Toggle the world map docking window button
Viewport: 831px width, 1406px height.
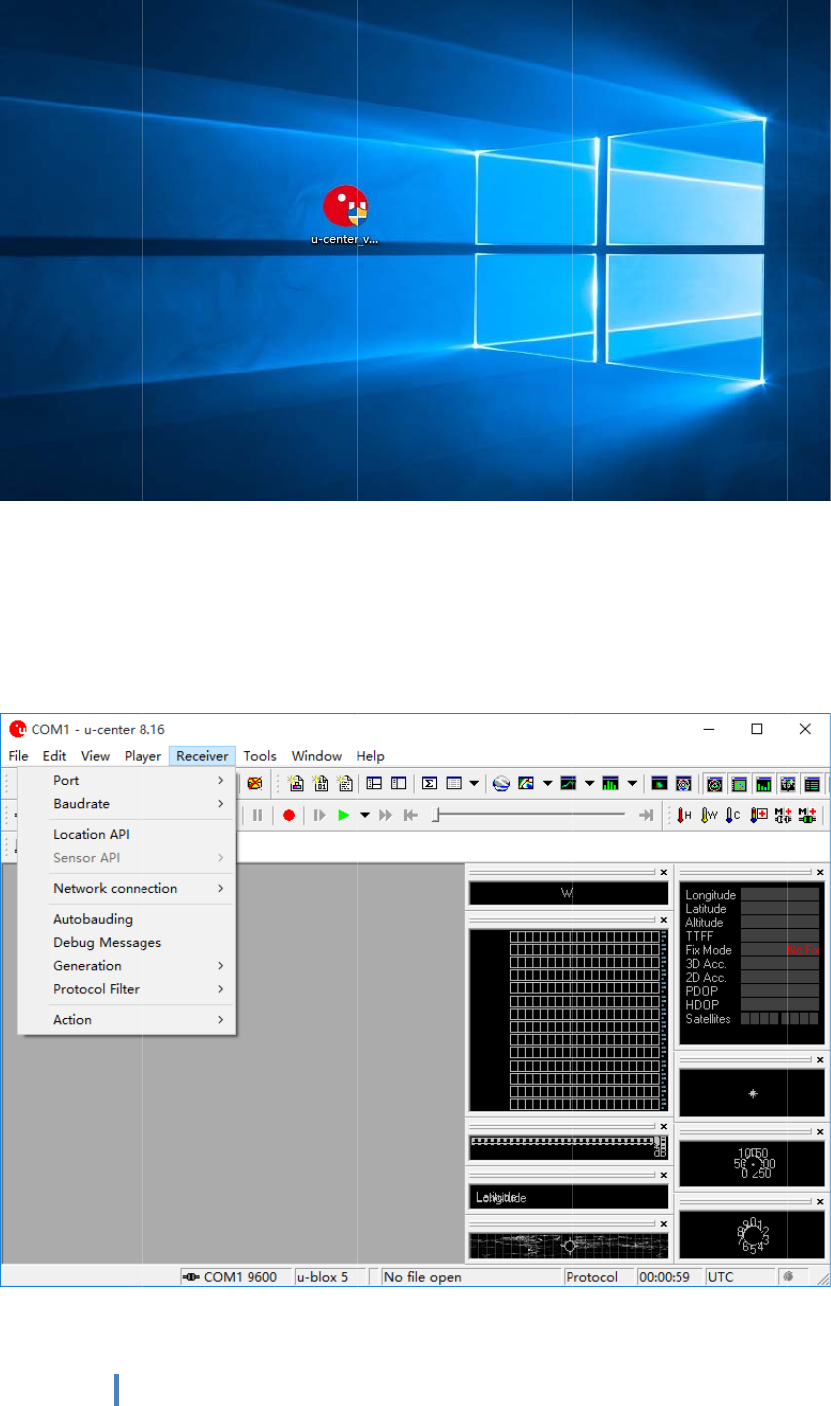[x=788, y=784]
